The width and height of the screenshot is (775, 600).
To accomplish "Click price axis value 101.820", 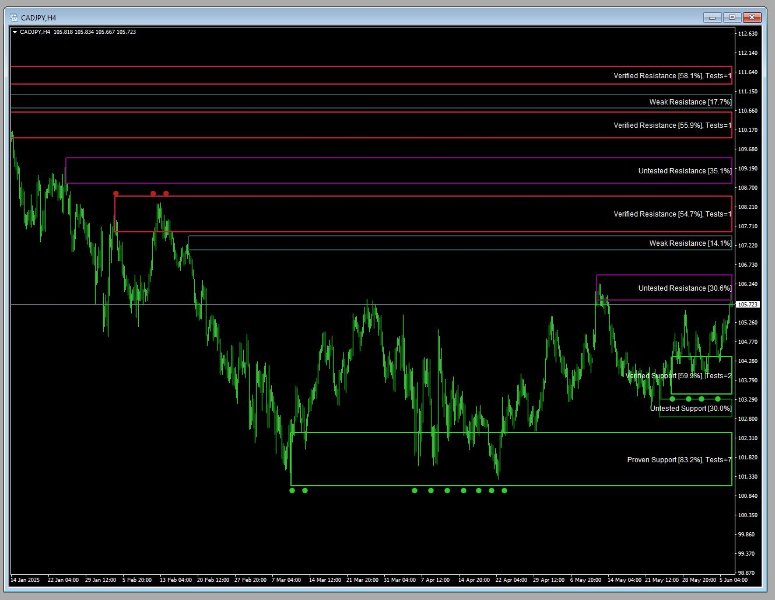I will [x=747, y=457].
